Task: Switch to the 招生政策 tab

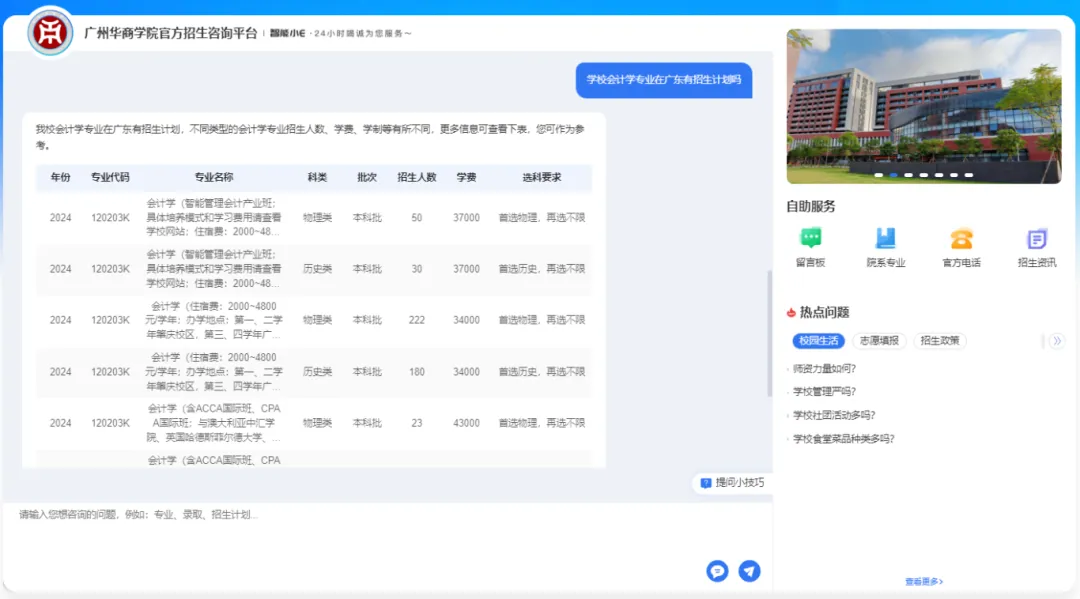Action: coord(940,341)
